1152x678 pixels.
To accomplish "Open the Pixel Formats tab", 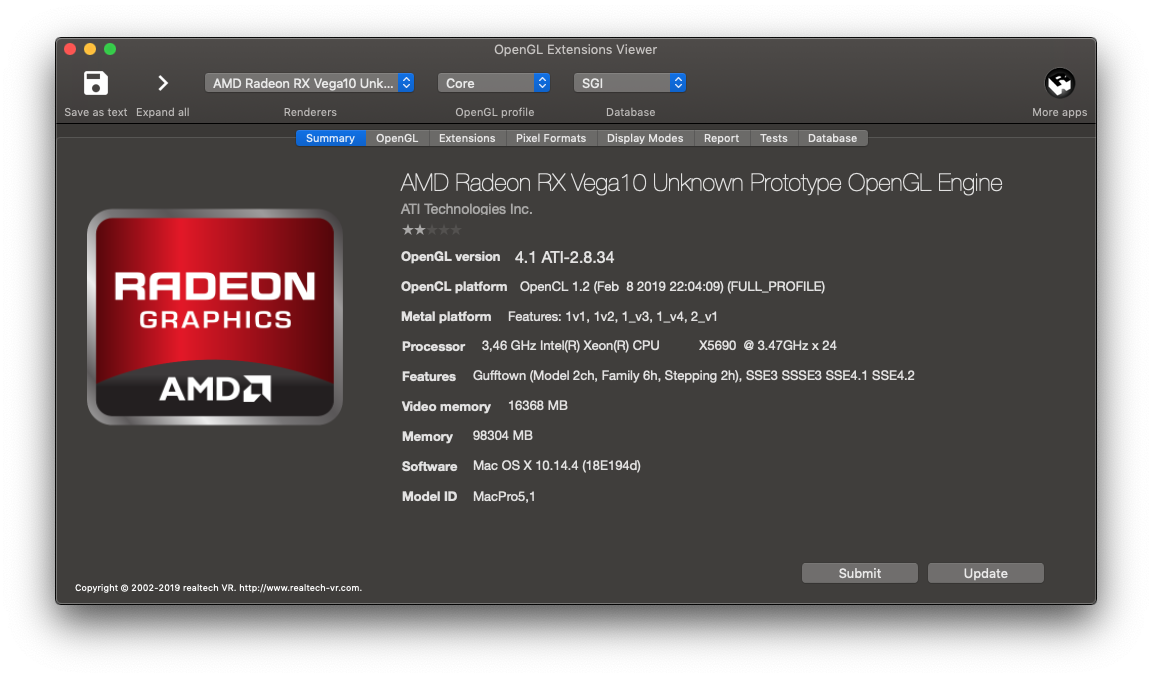I will click(x=551, y=138).
